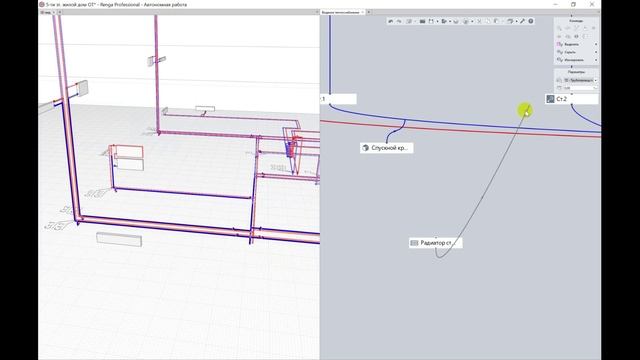Screen dimensions: 640x360
Task: Maximize the Renga Professional window
Action: pos(573,4)
